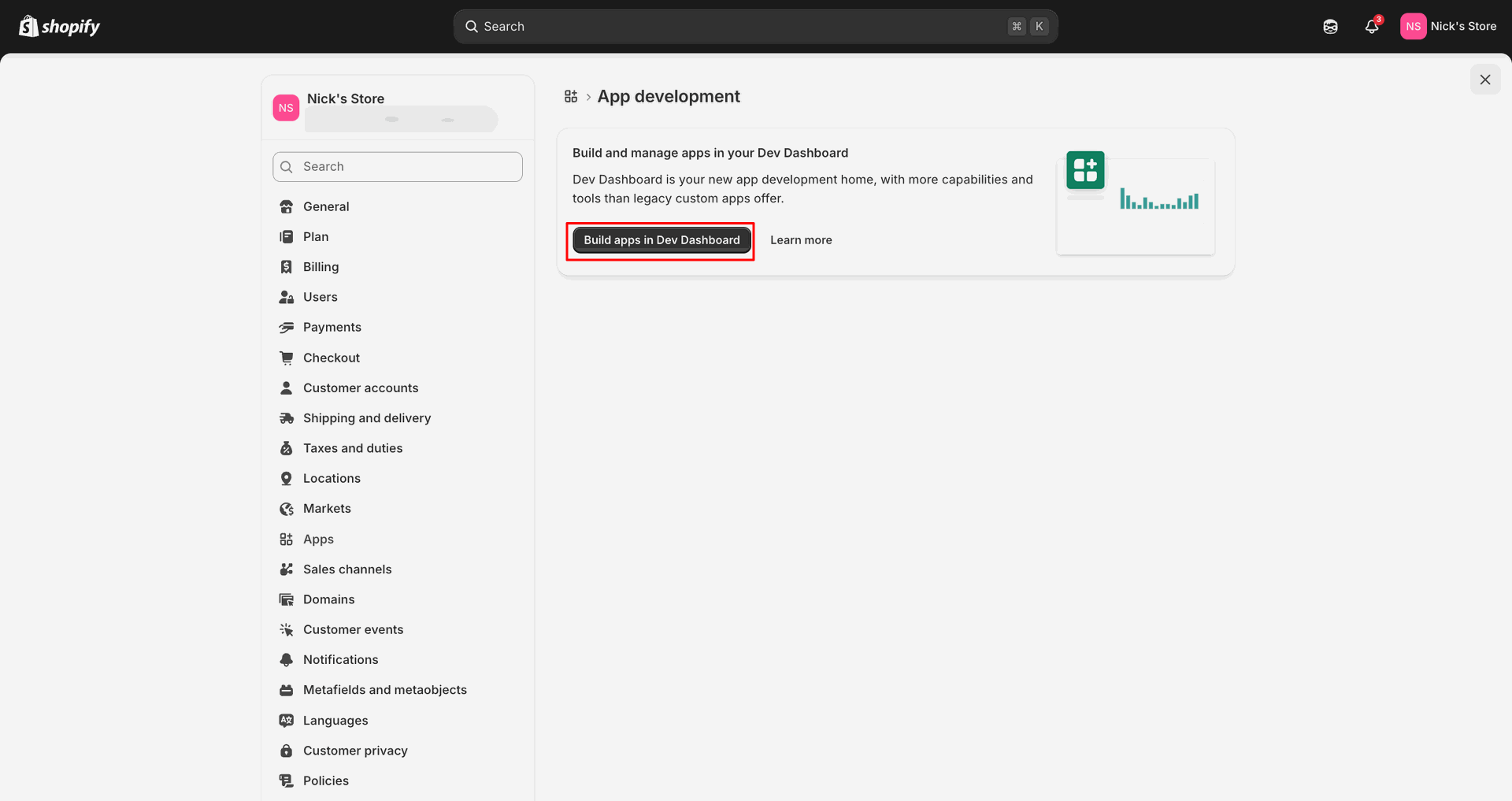Open Sales channels settings
Screen dimensions: 1512x801
tap(347, 569)
